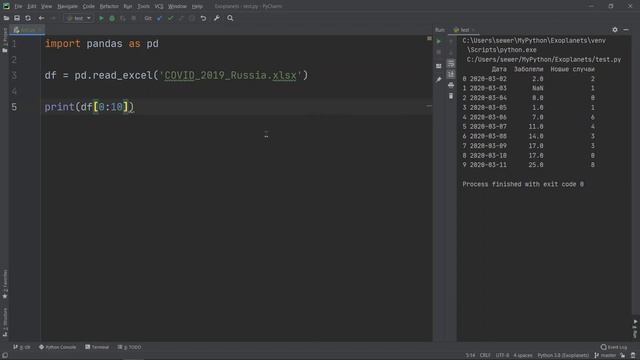Click the Rollback undo arrow icon
Screen dimensions: 640x360
203,18
